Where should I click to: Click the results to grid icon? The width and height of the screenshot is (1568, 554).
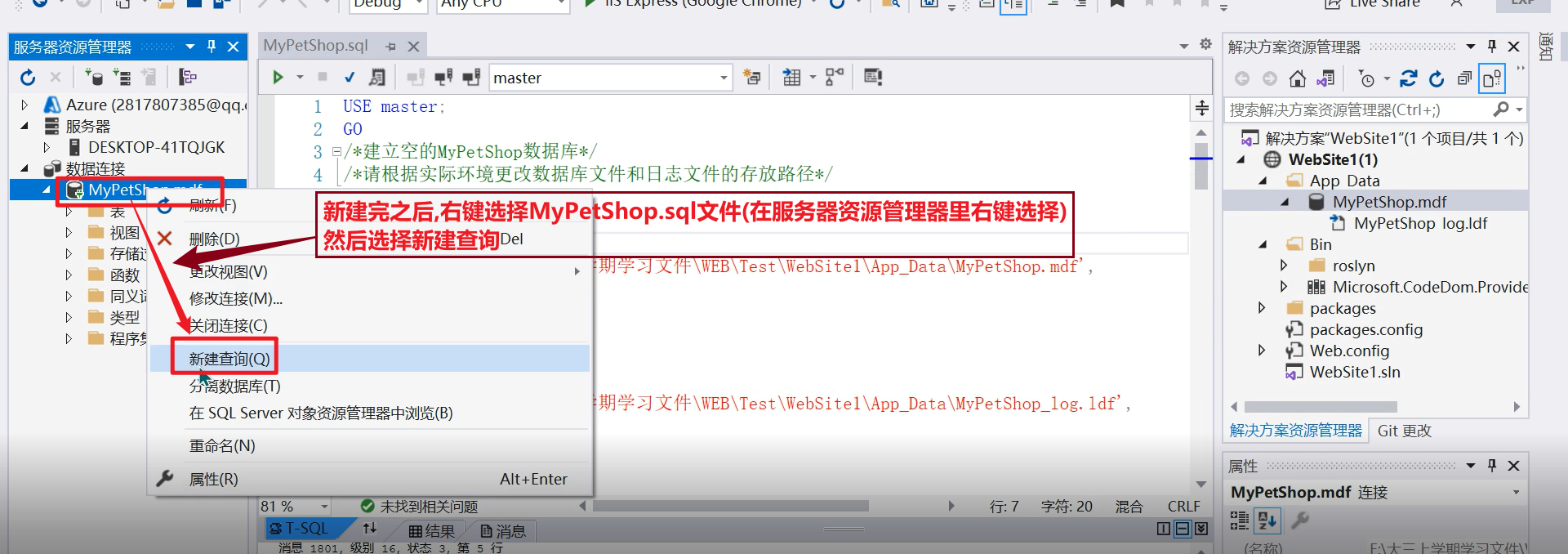tap(791, 78)
